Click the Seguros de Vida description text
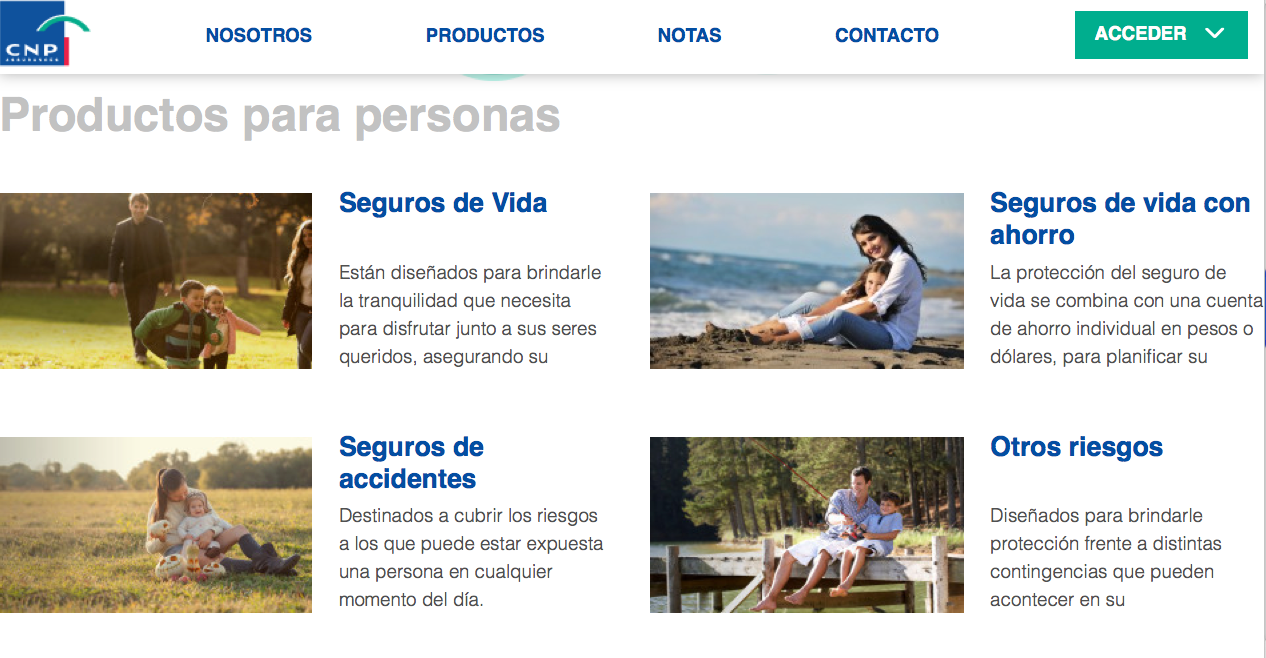 pos(470,314)
